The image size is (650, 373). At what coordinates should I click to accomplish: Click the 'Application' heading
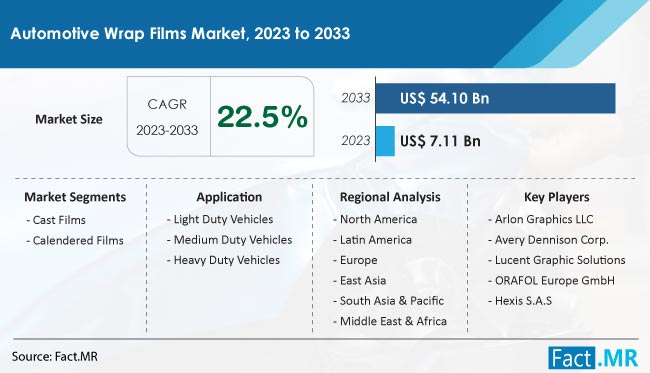[x=229, y=197]
